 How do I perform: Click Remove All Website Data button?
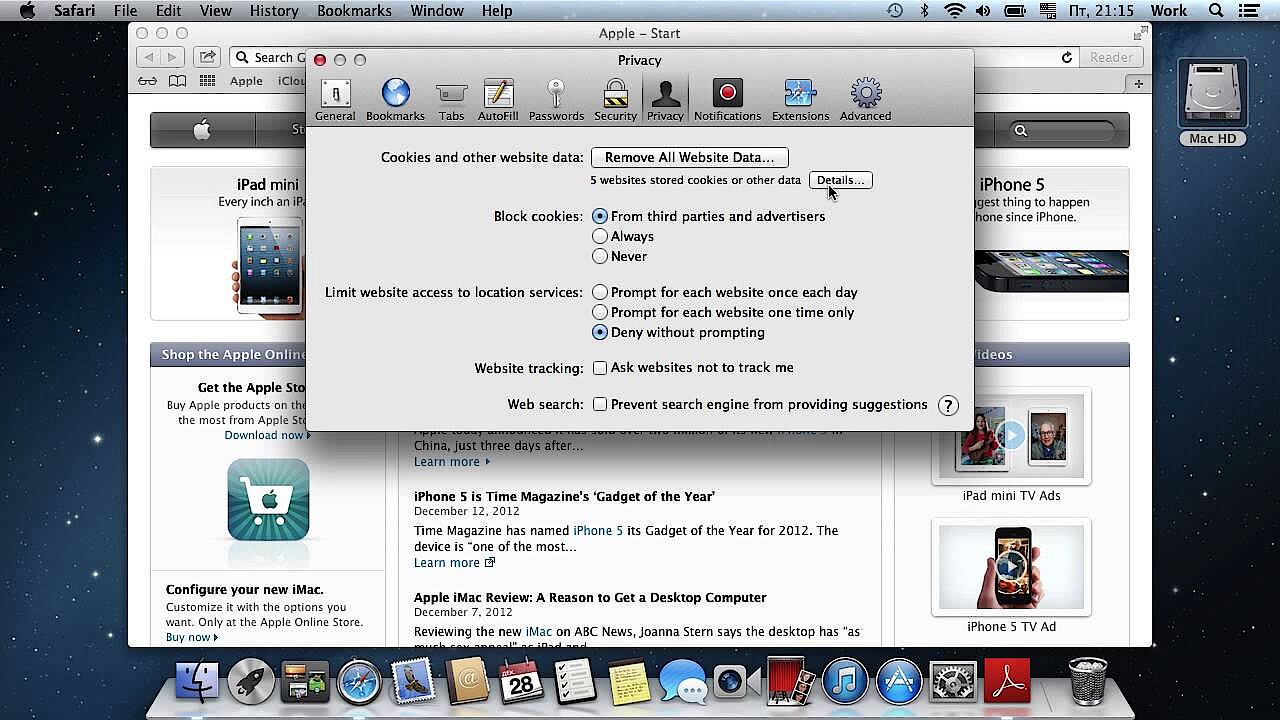click(x=690, y=158)
